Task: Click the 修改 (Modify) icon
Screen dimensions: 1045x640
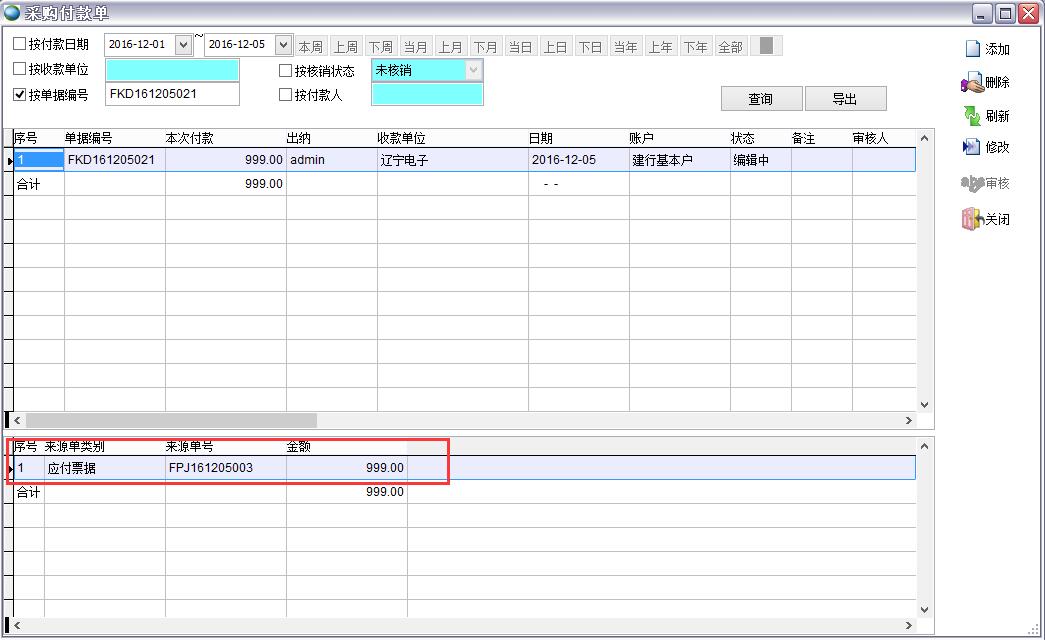Action: [971, 147]
